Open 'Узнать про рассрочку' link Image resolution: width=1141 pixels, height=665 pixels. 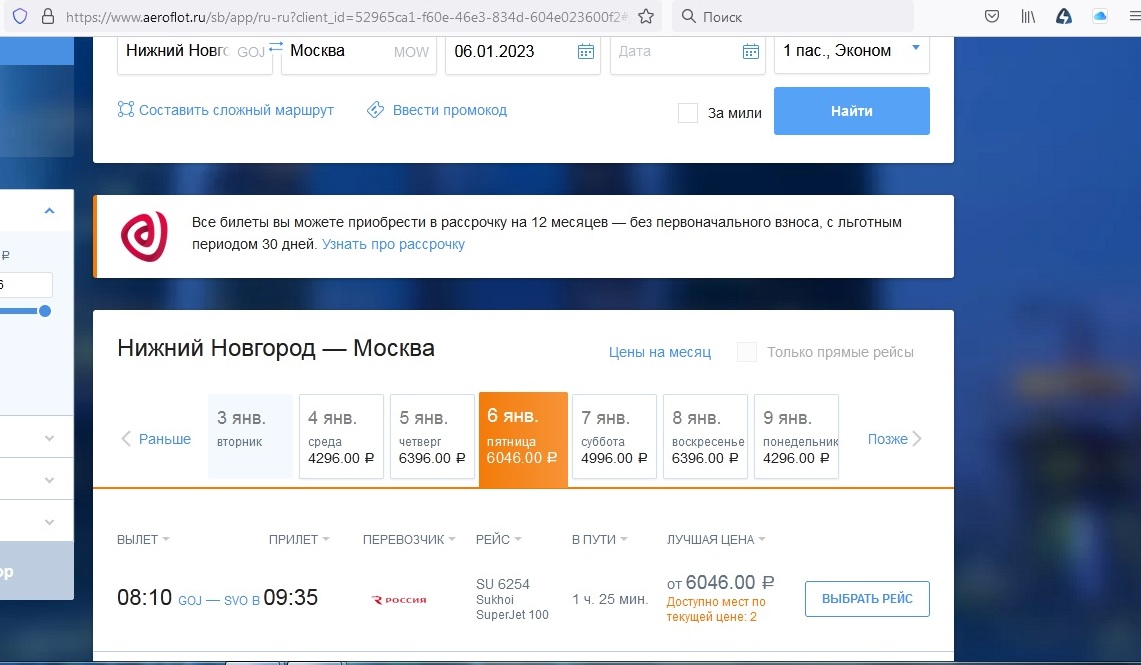click(393, 244)
